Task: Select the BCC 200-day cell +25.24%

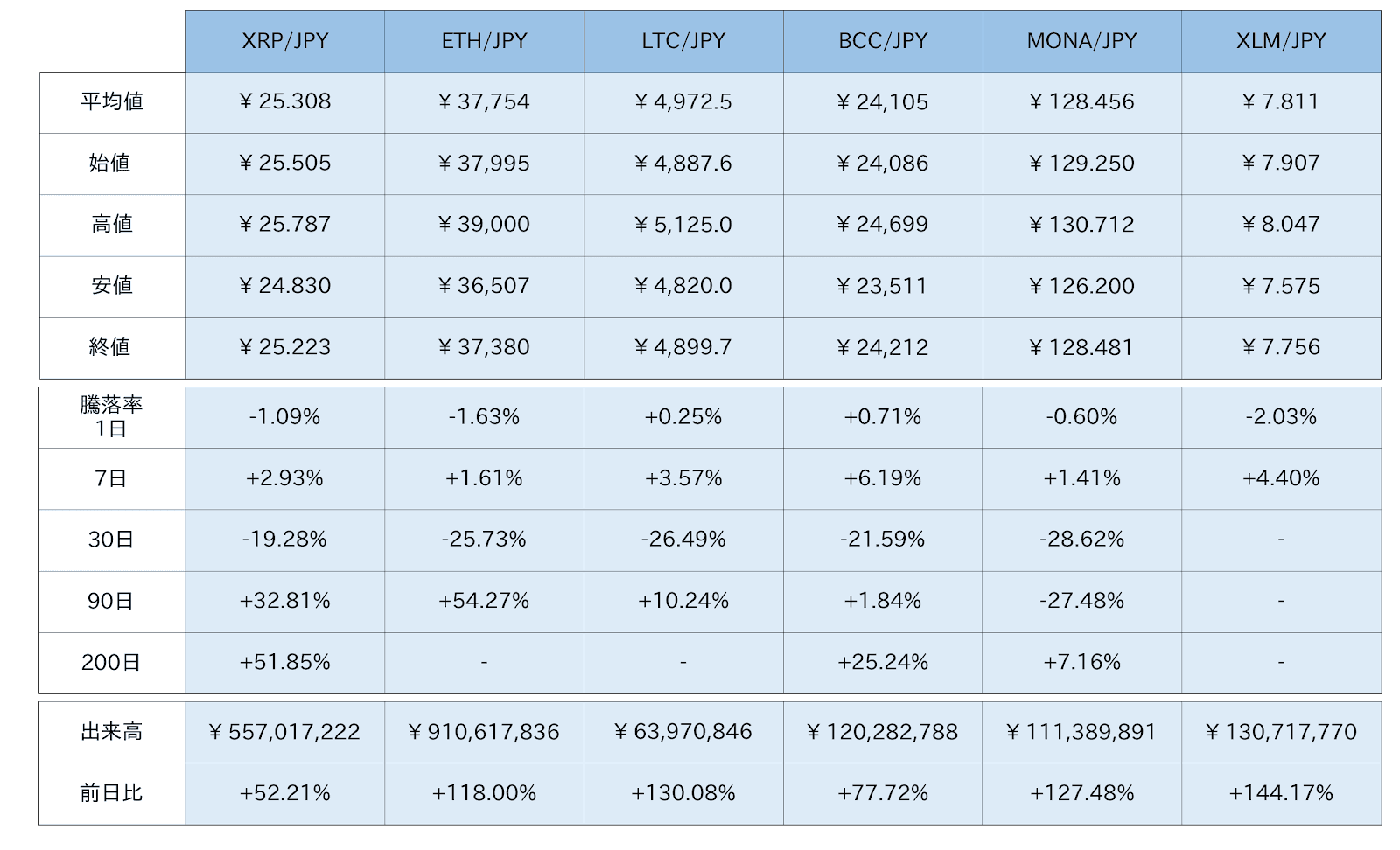Action: pyautogui.click(x=883, y=662)
